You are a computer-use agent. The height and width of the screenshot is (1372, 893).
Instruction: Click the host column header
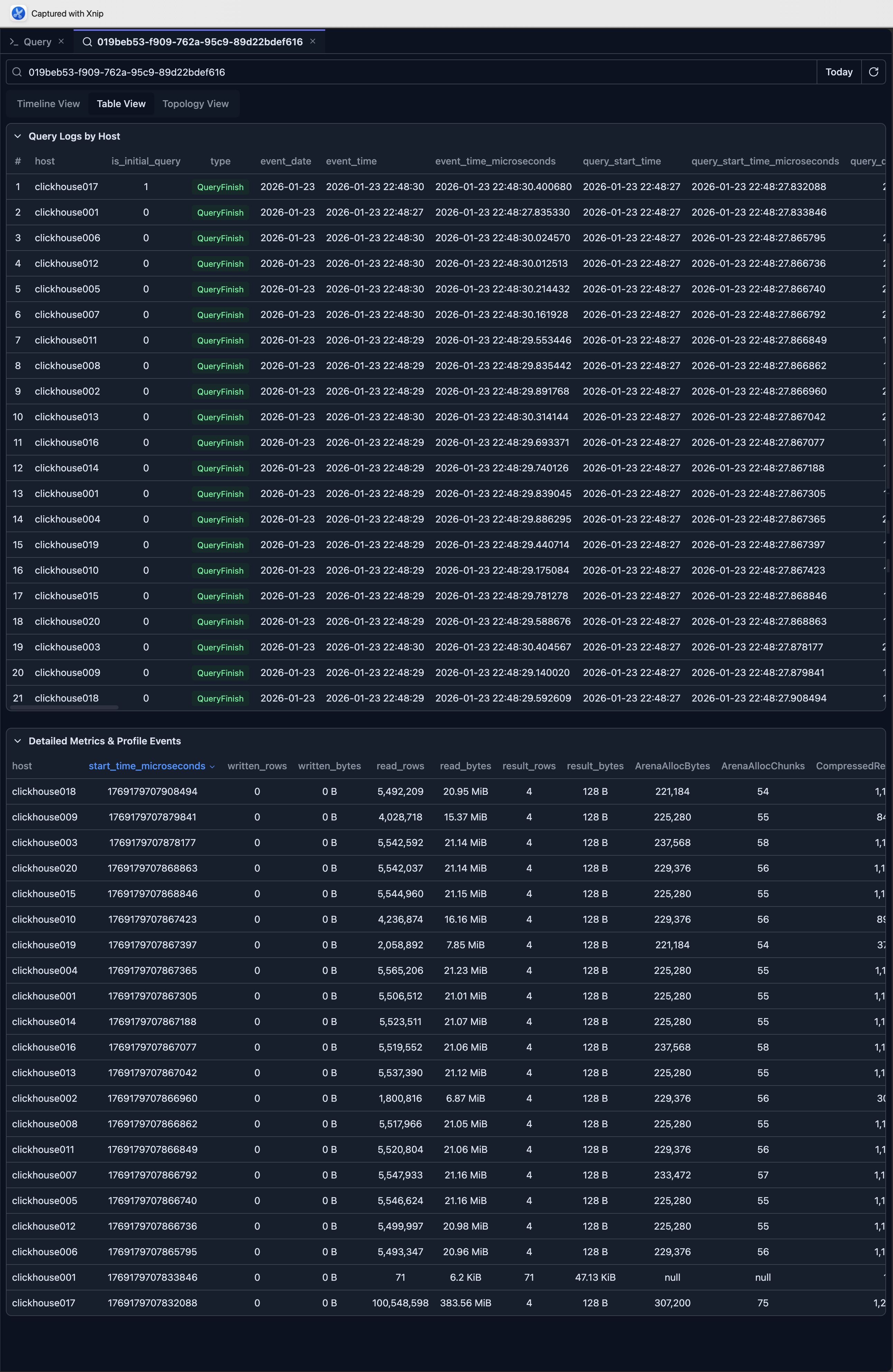click(44, 161)
